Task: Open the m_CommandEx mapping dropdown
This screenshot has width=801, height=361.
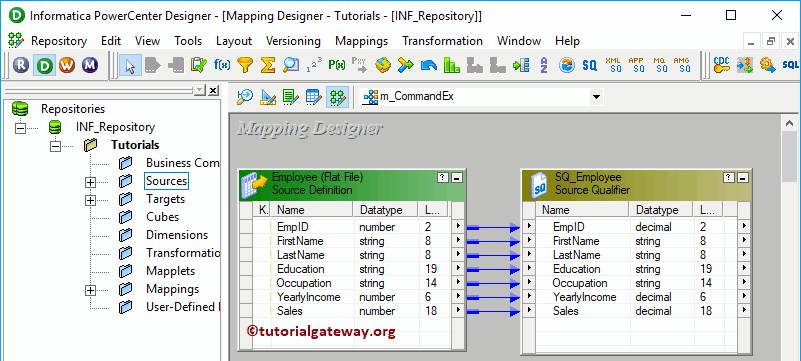Action: point(595,97)
